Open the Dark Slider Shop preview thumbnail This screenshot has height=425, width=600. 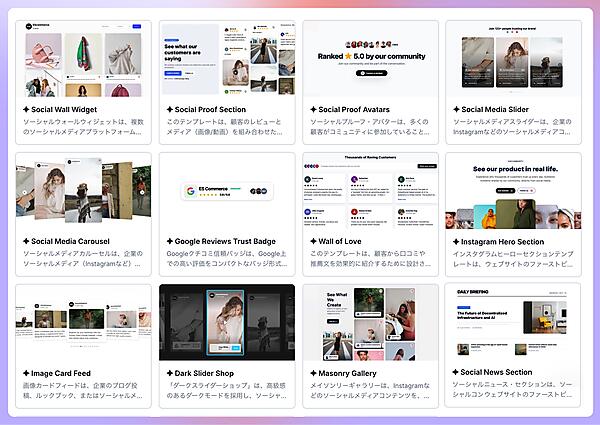coord(227,322)
